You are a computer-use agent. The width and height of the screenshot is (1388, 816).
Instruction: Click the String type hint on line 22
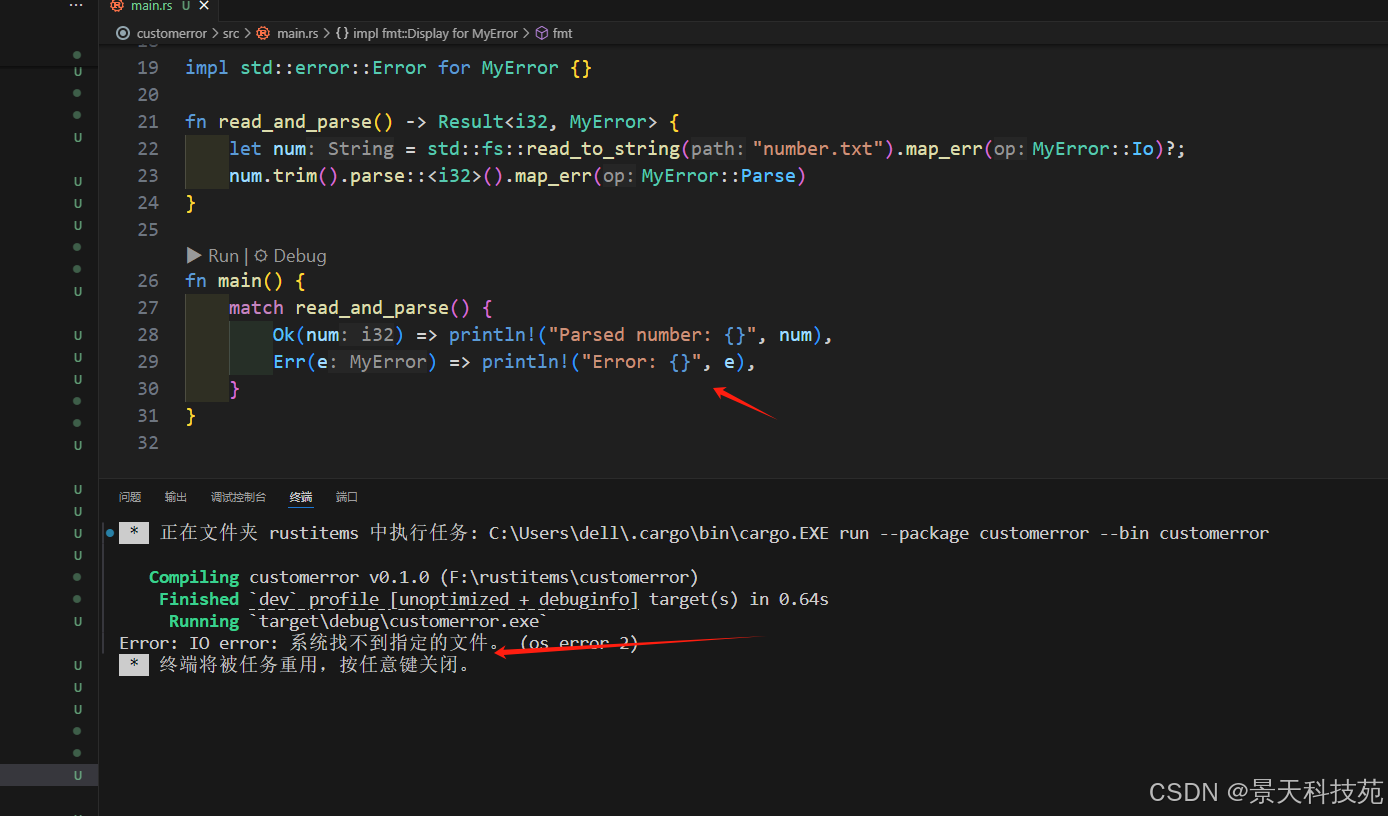click(360, 149)
